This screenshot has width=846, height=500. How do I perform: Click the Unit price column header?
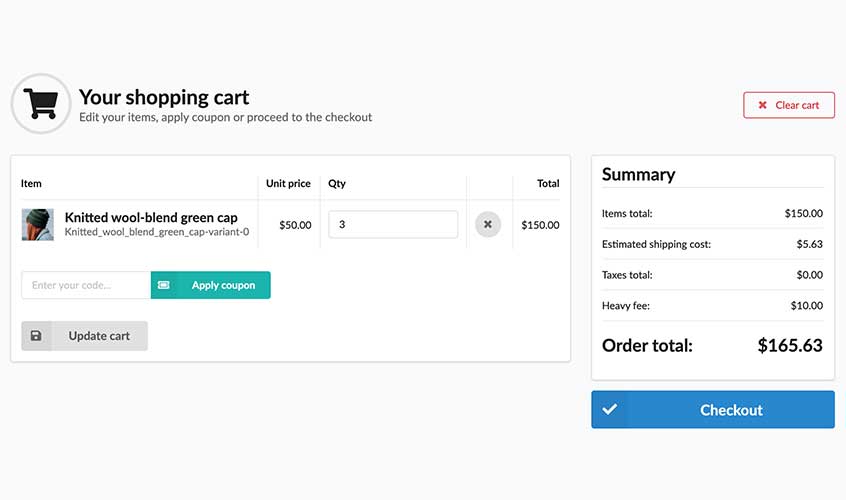tap(288, 184)
